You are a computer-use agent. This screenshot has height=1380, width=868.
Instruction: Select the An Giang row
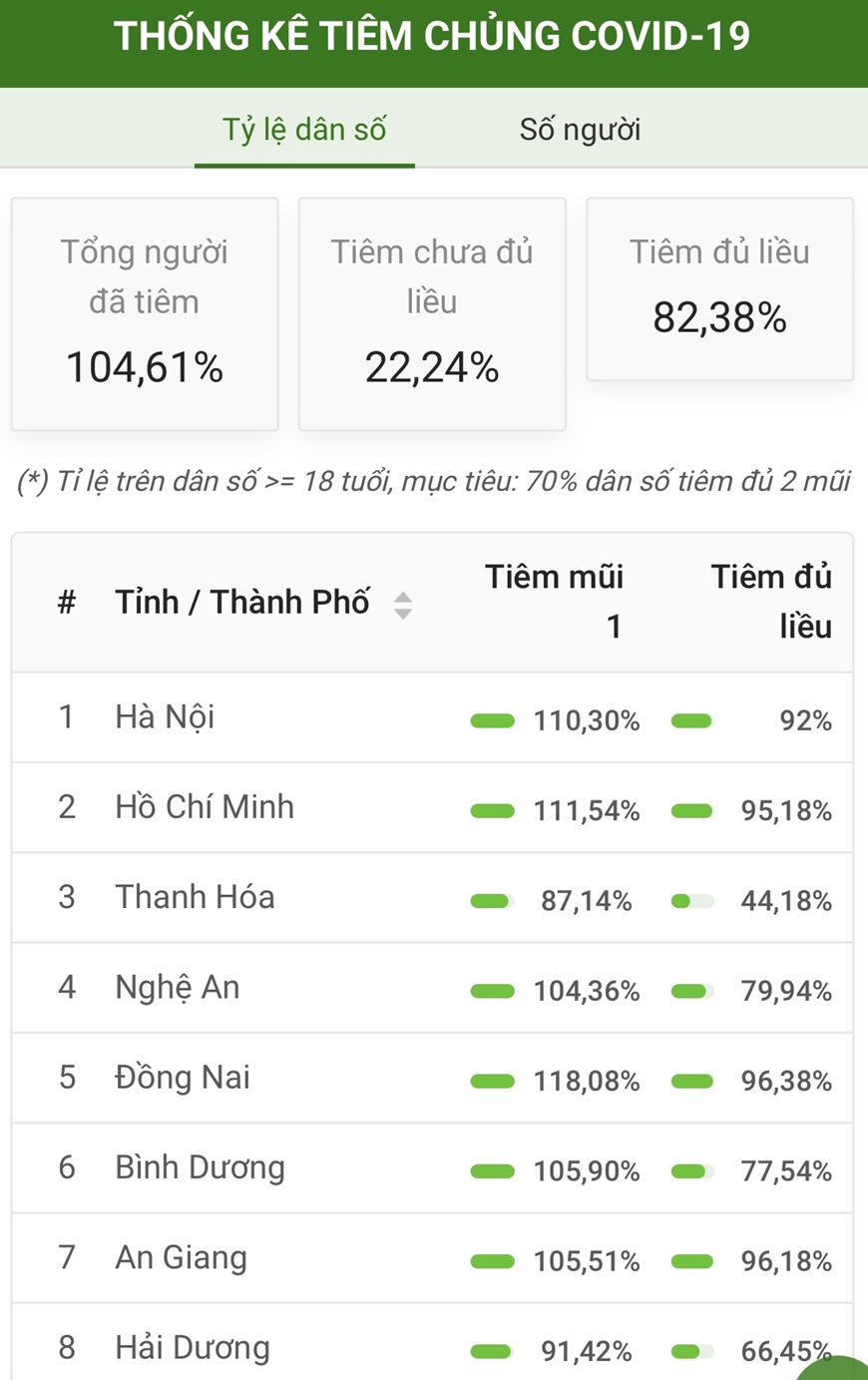[x=432, y=1258]
